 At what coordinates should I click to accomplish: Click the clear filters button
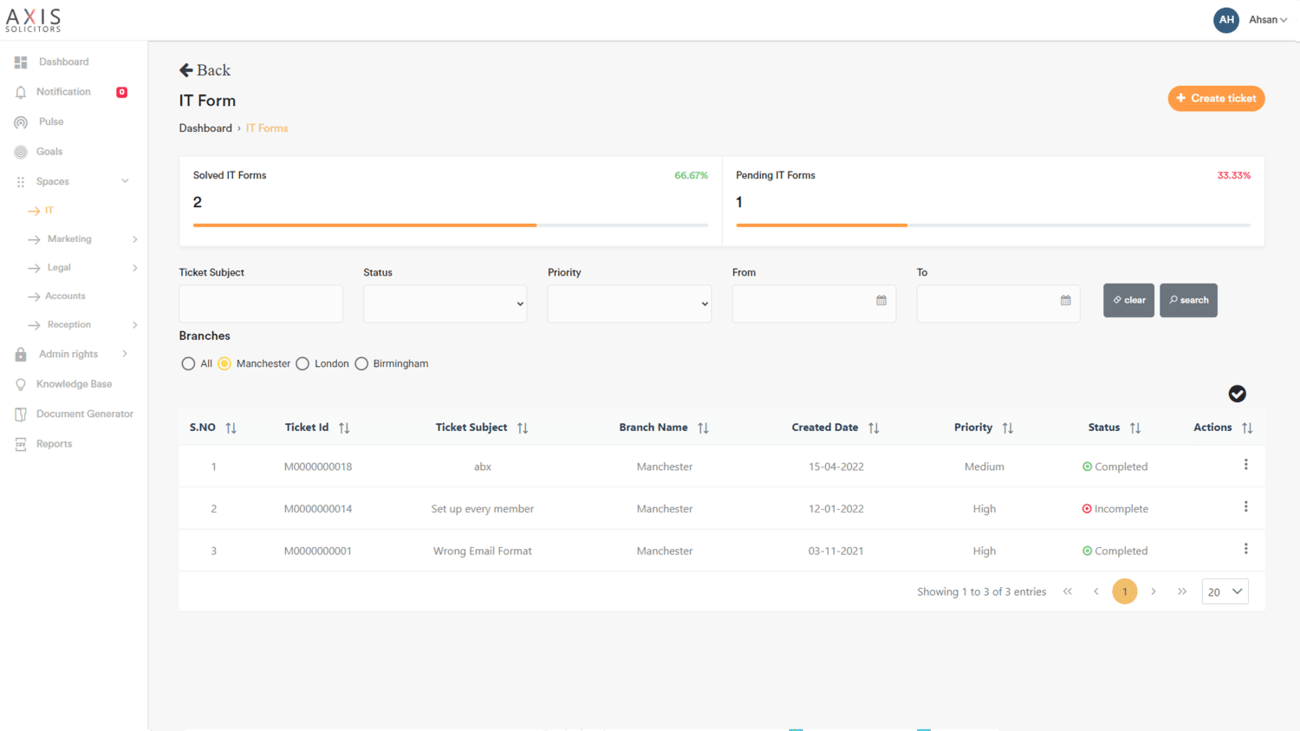[x=1129, y=300]
